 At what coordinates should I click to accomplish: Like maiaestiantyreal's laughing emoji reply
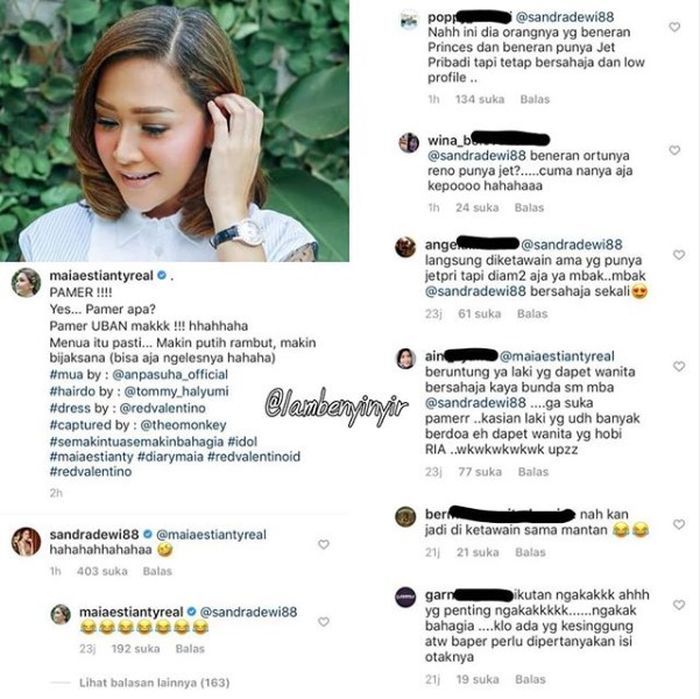point(324,622)
